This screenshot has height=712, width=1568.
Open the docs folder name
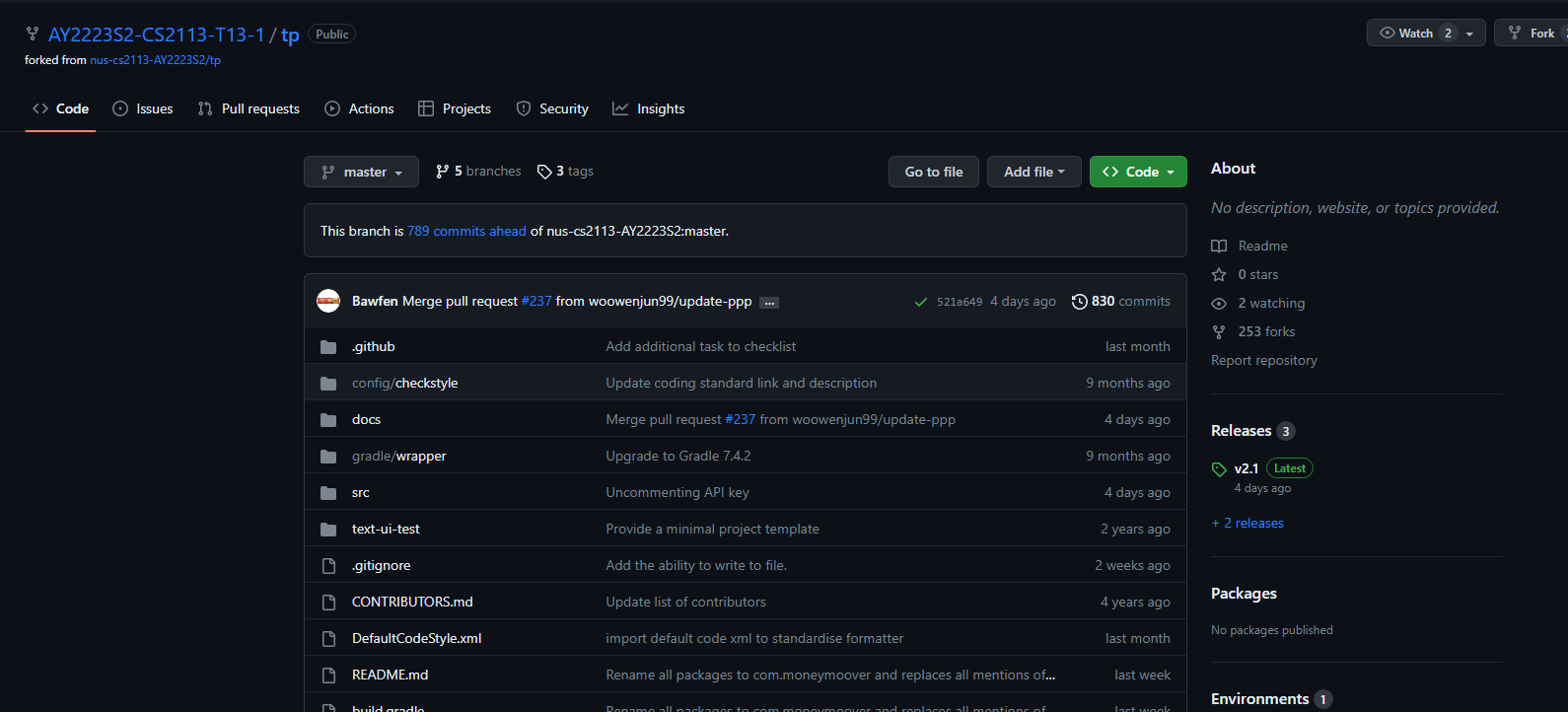(x=366, y=419)
